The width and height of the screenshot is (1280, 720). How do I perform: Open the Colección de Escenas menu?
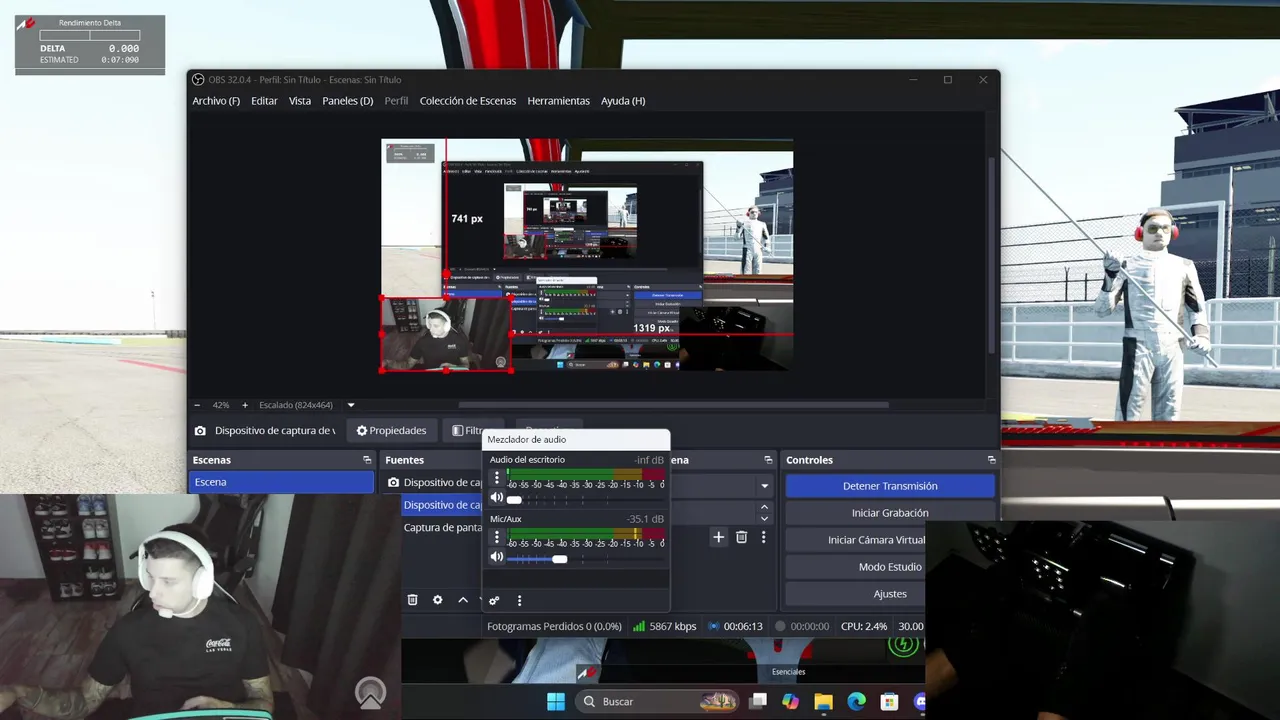click(x=468, y=101)
